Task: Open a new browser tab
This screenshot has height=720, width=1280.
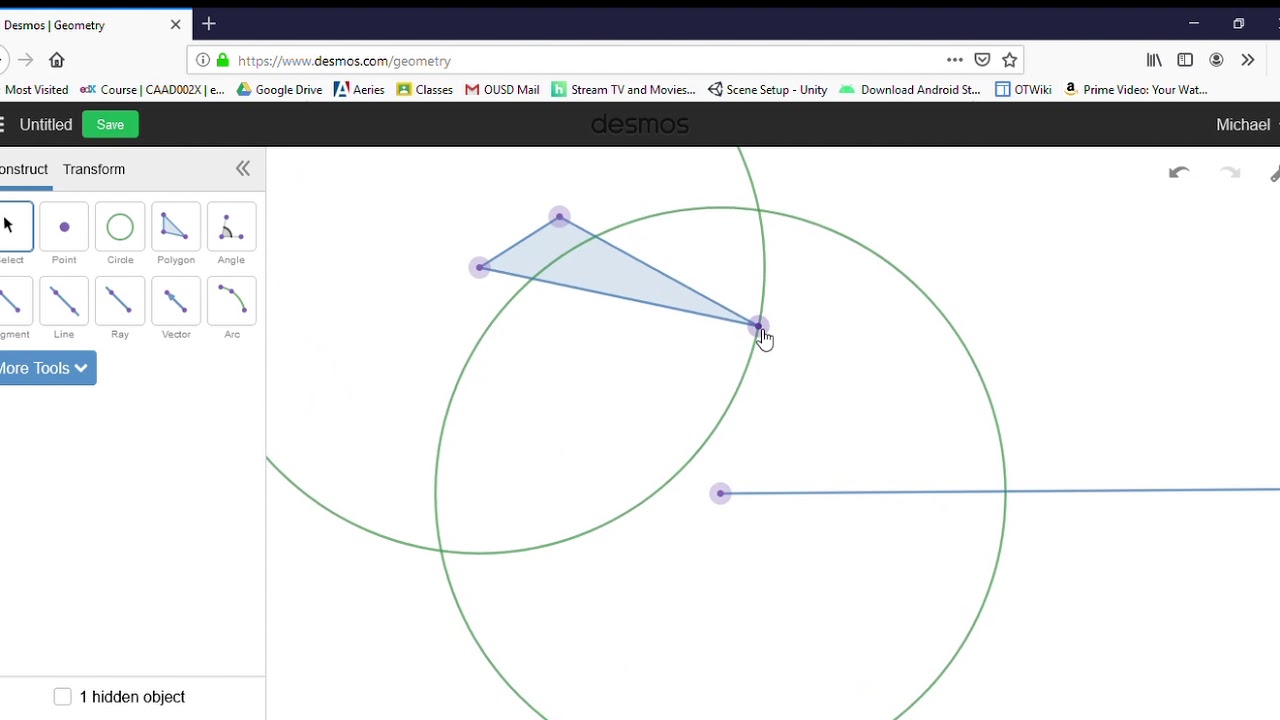Action: tap(209, 24)
